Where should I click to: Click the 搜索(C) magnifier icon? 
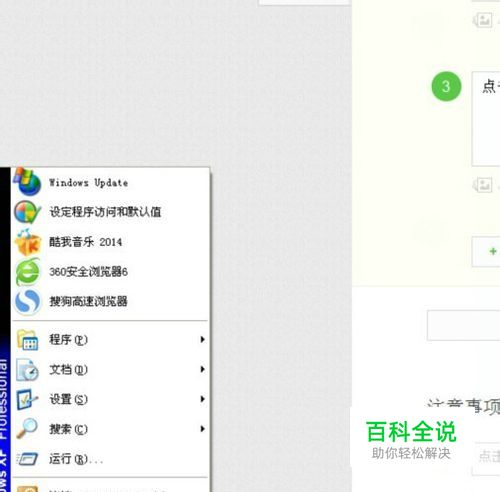(27, 428)
